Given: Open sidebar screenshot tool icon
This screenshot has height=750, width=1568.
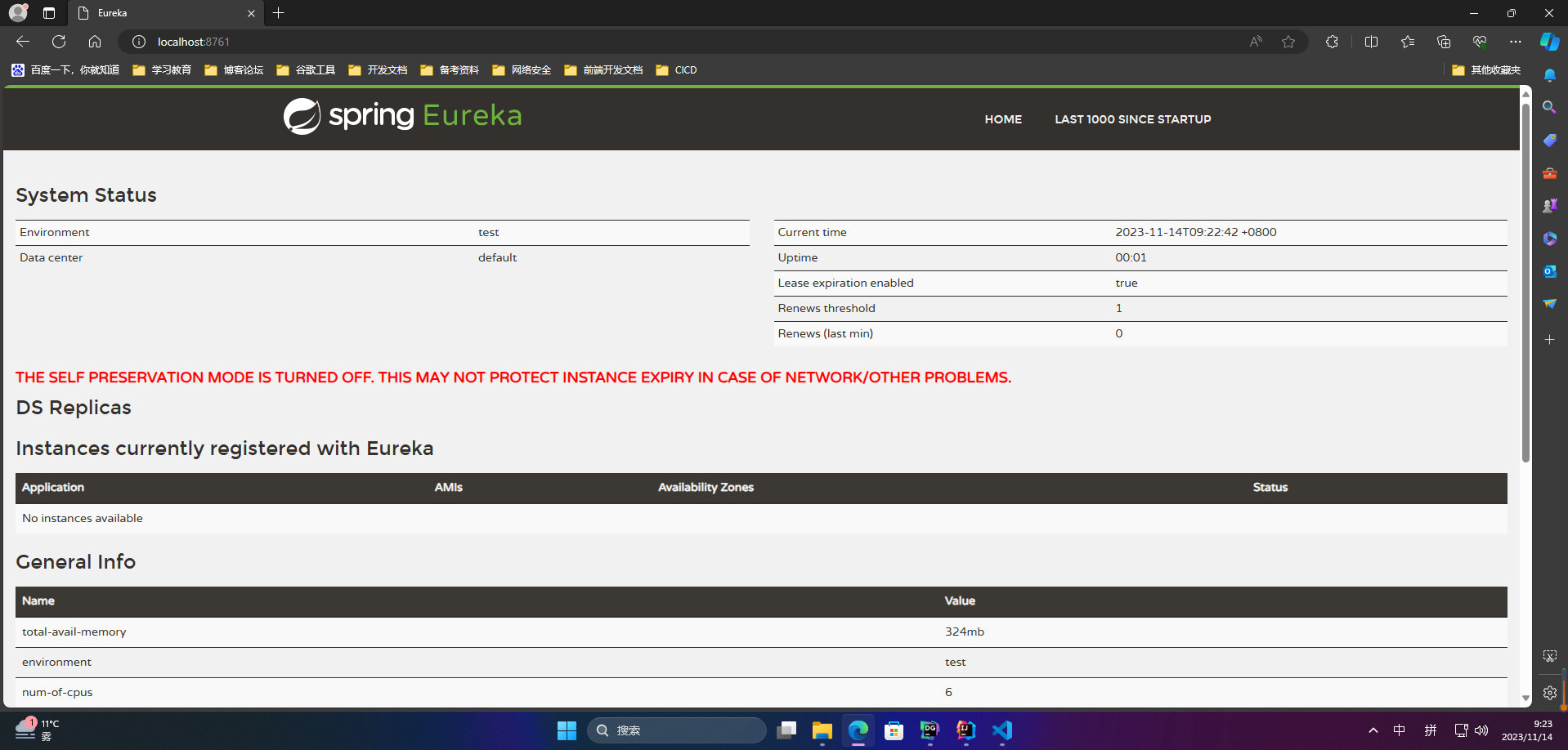Looking at the screenshot, I should coord(1549,656).
